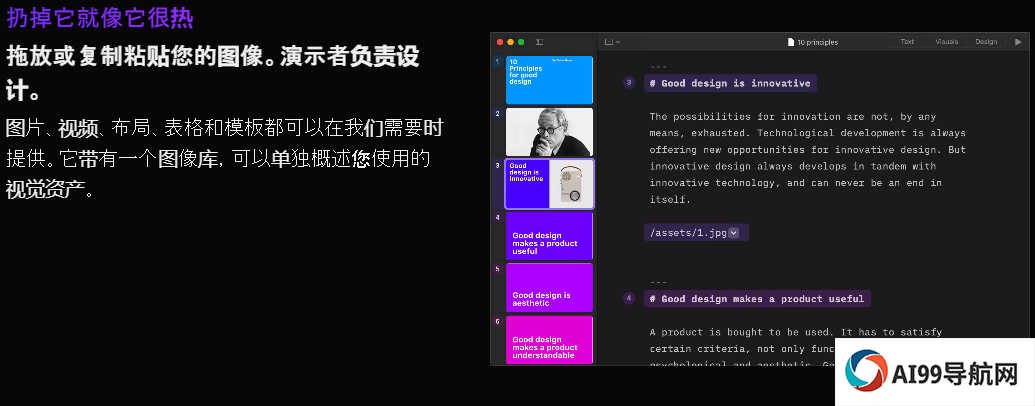
Task: Select slide thumbnail Good design is innovative
Action: pyautogui.click(x=549, y=184)
